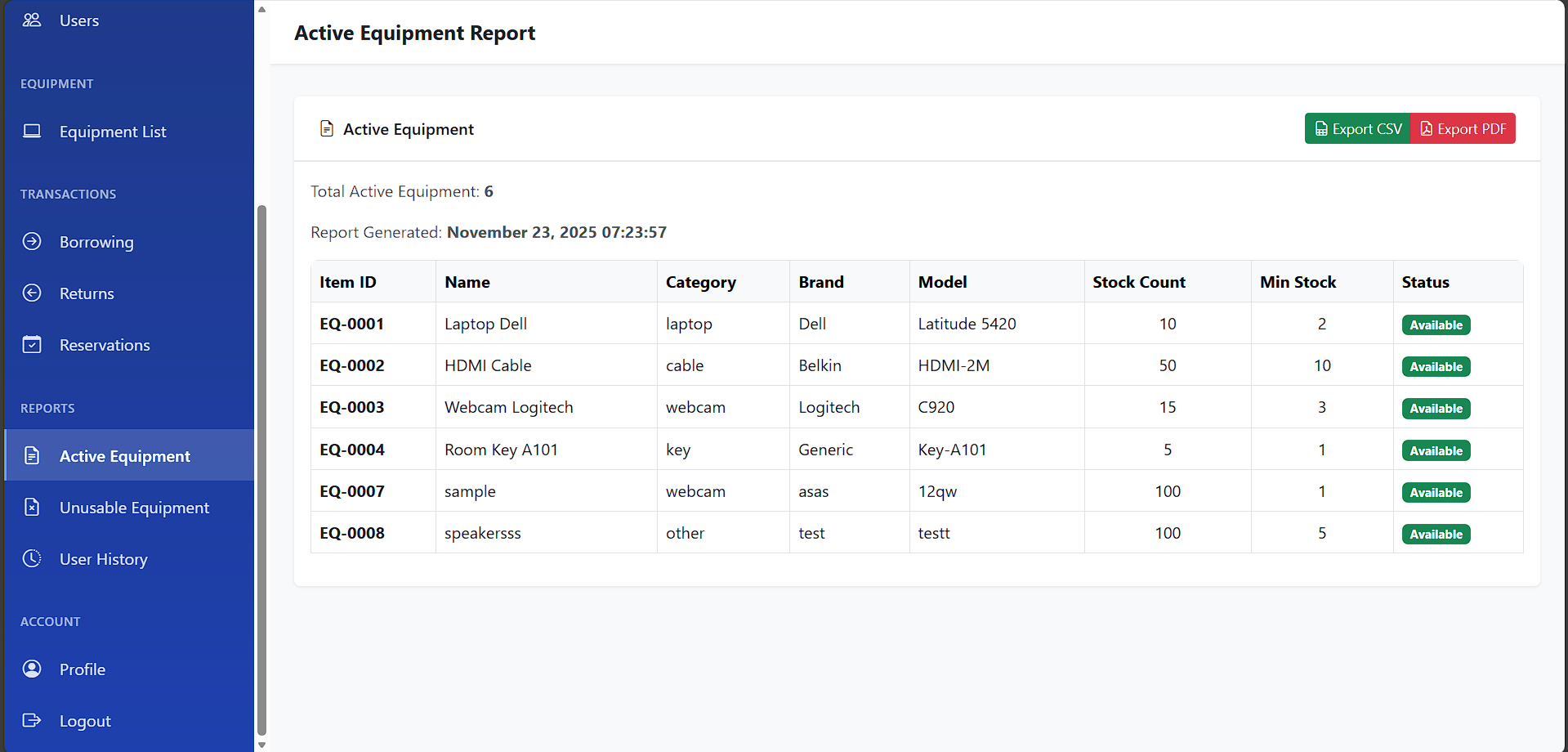Open the Active Equipment report menu item
1568x752 pixels.
click(x=124, y=456)
